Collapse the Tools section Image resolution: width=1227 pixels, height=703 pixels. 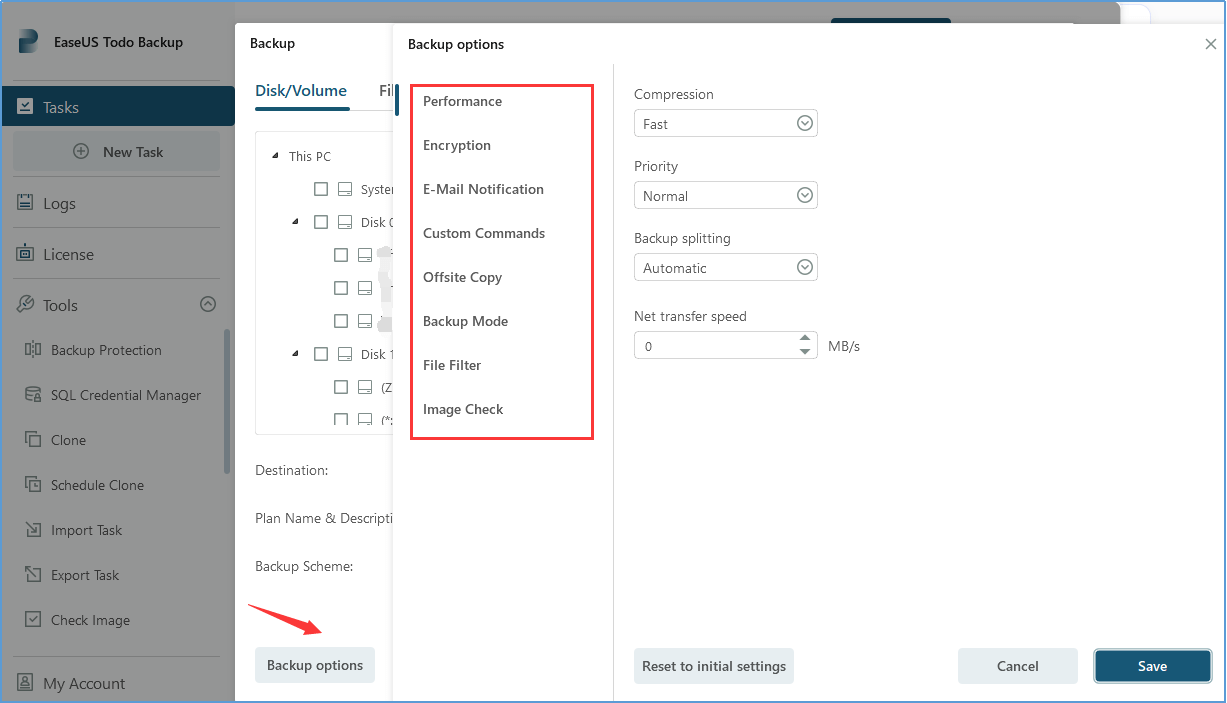207,304
